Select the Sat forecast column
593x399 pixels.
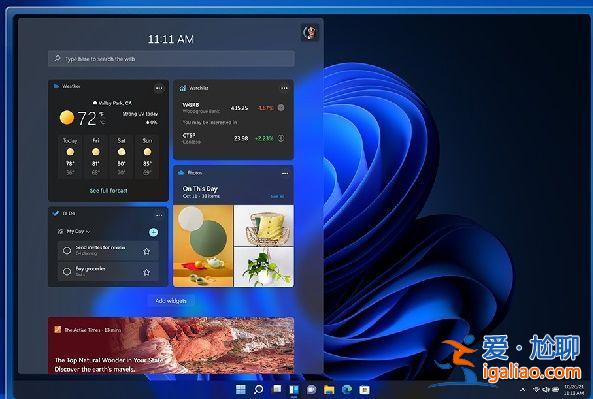point(121,157)
